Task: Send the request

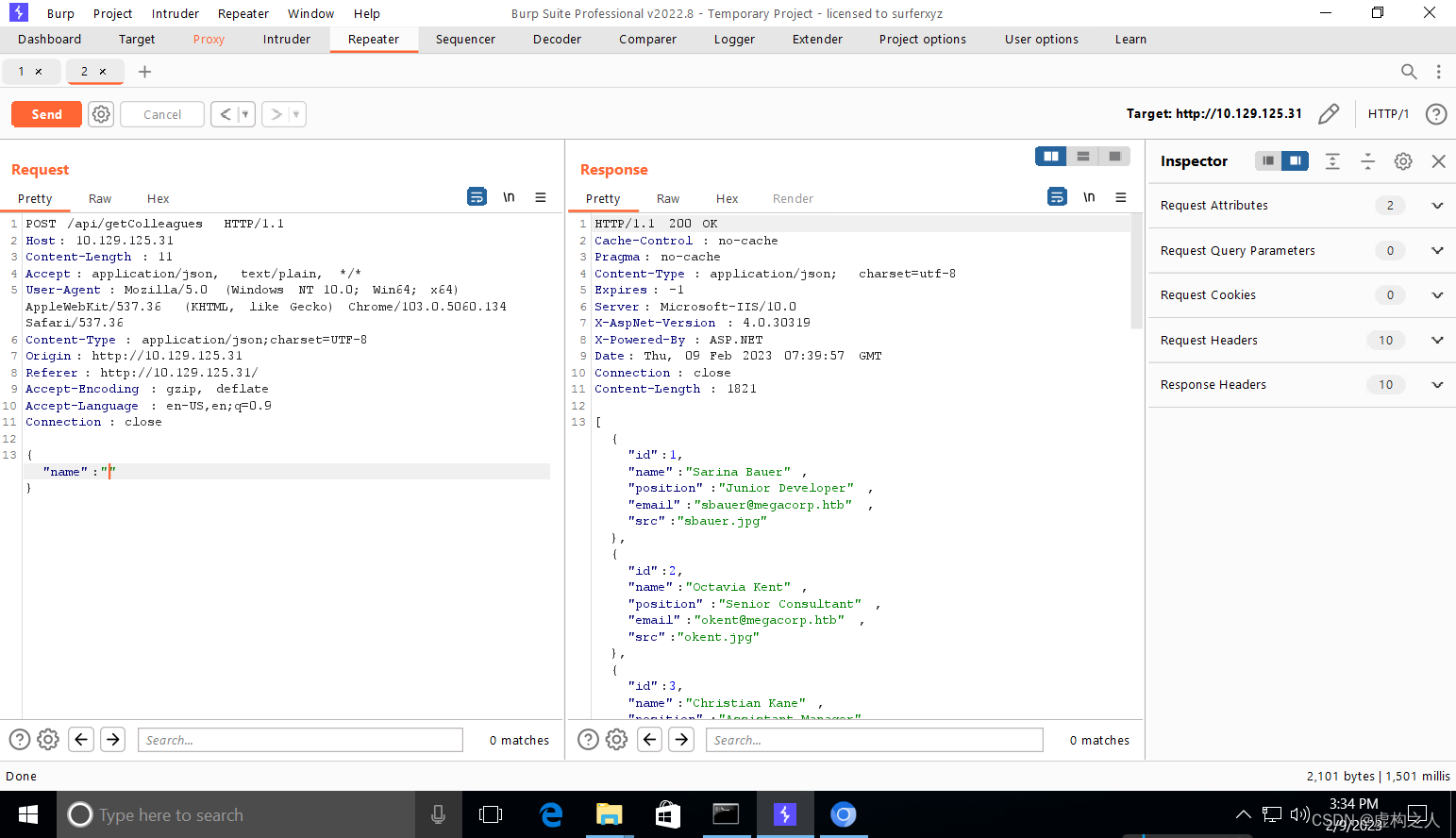Action: click(46, 114)
